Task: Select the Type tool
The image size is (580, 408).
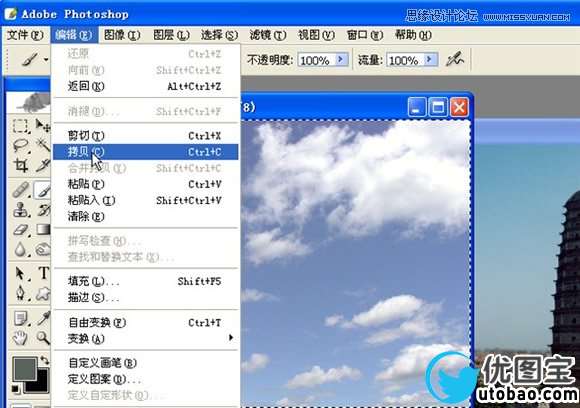Action: 43,273
